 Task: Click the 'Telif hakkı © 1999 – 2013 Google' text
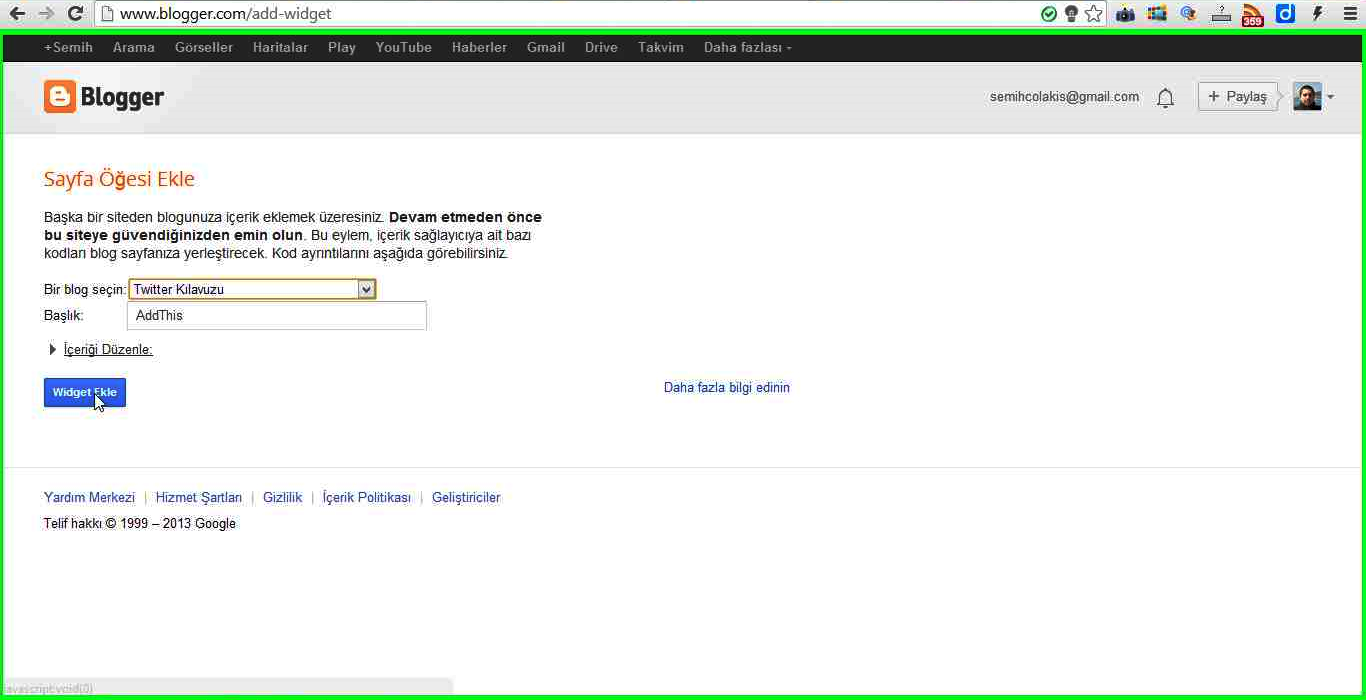[x=140, y=524]
